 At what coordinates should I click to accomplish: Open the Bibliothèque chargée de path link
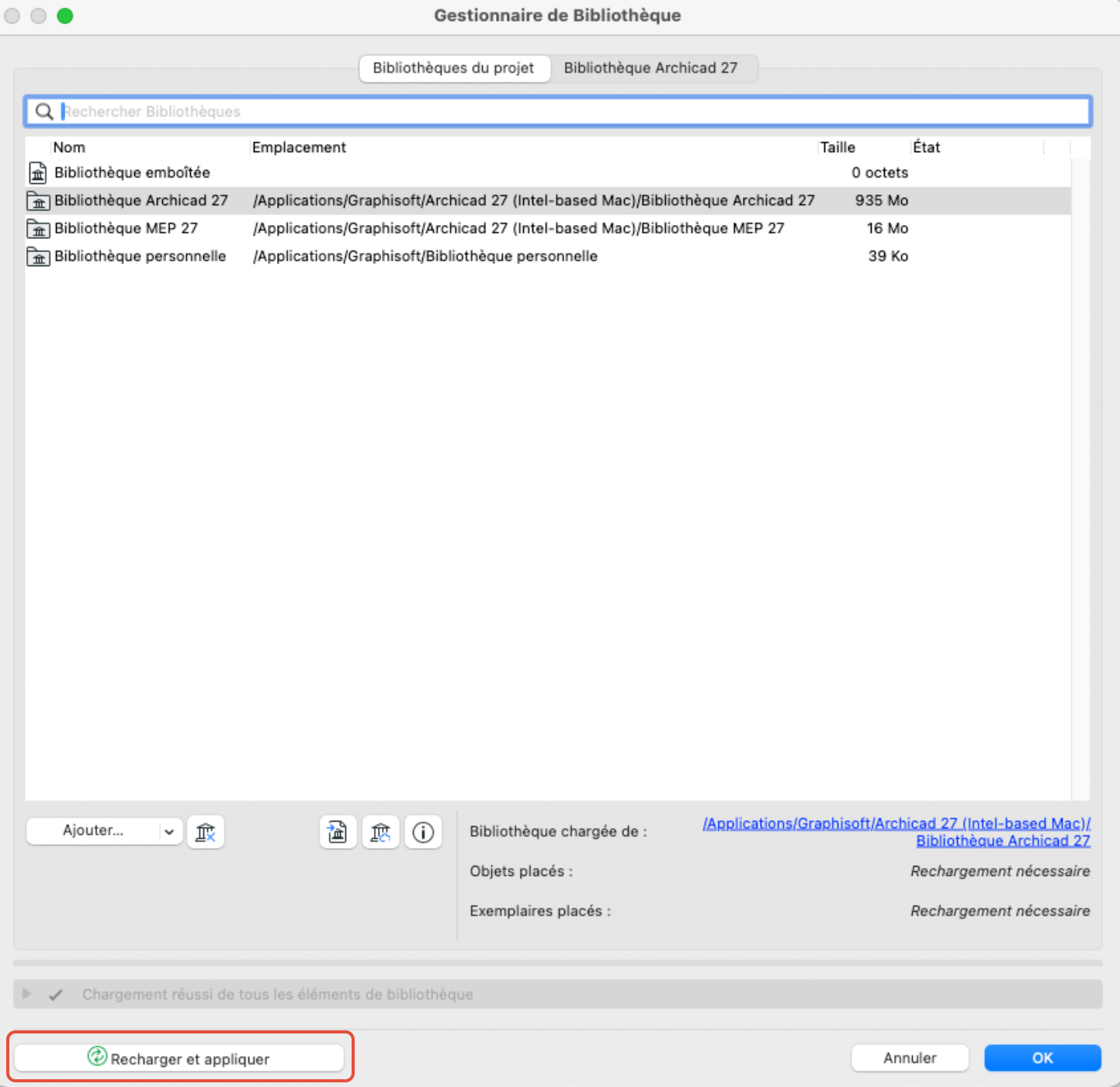pos(896,833)
